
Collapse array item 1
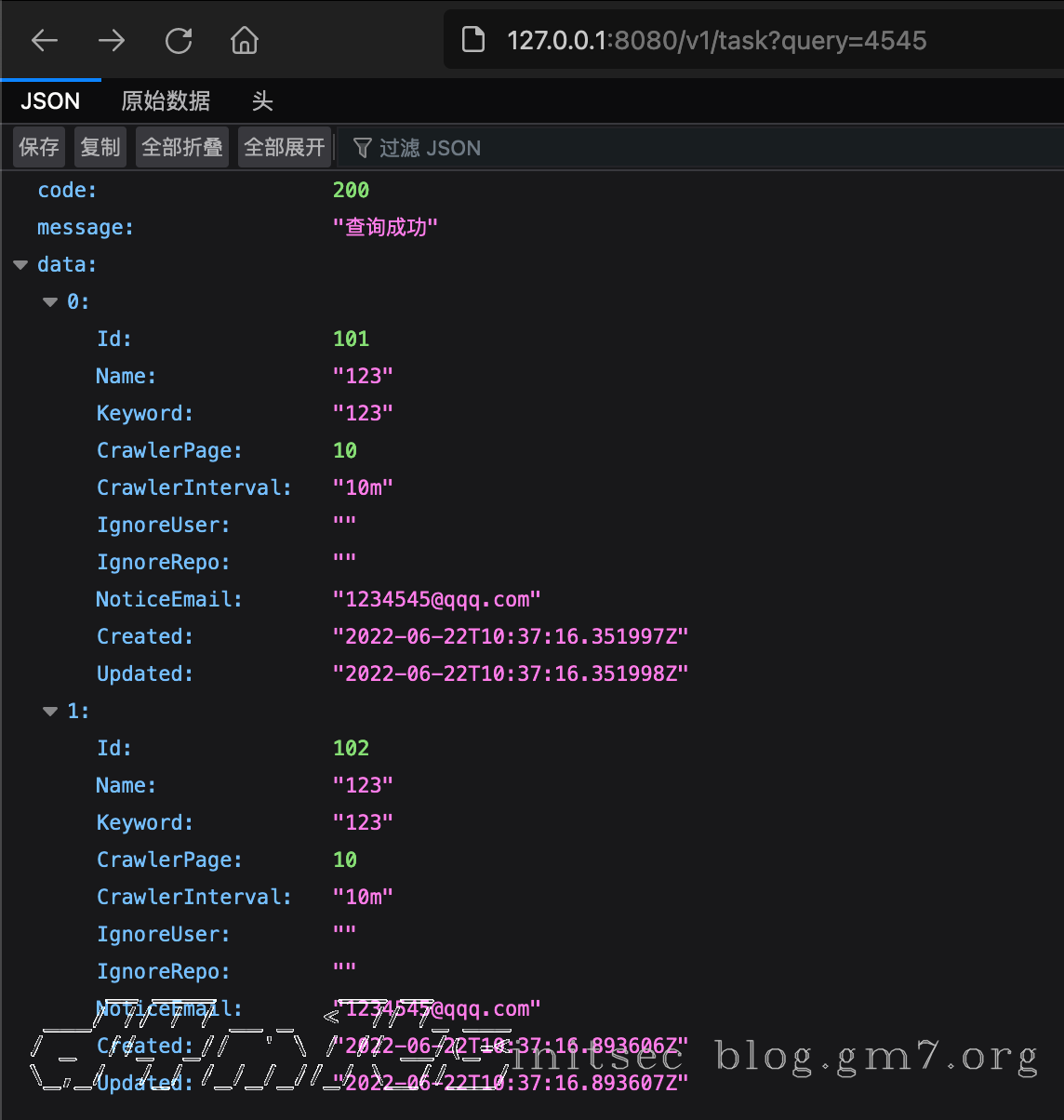click(49, 711)
